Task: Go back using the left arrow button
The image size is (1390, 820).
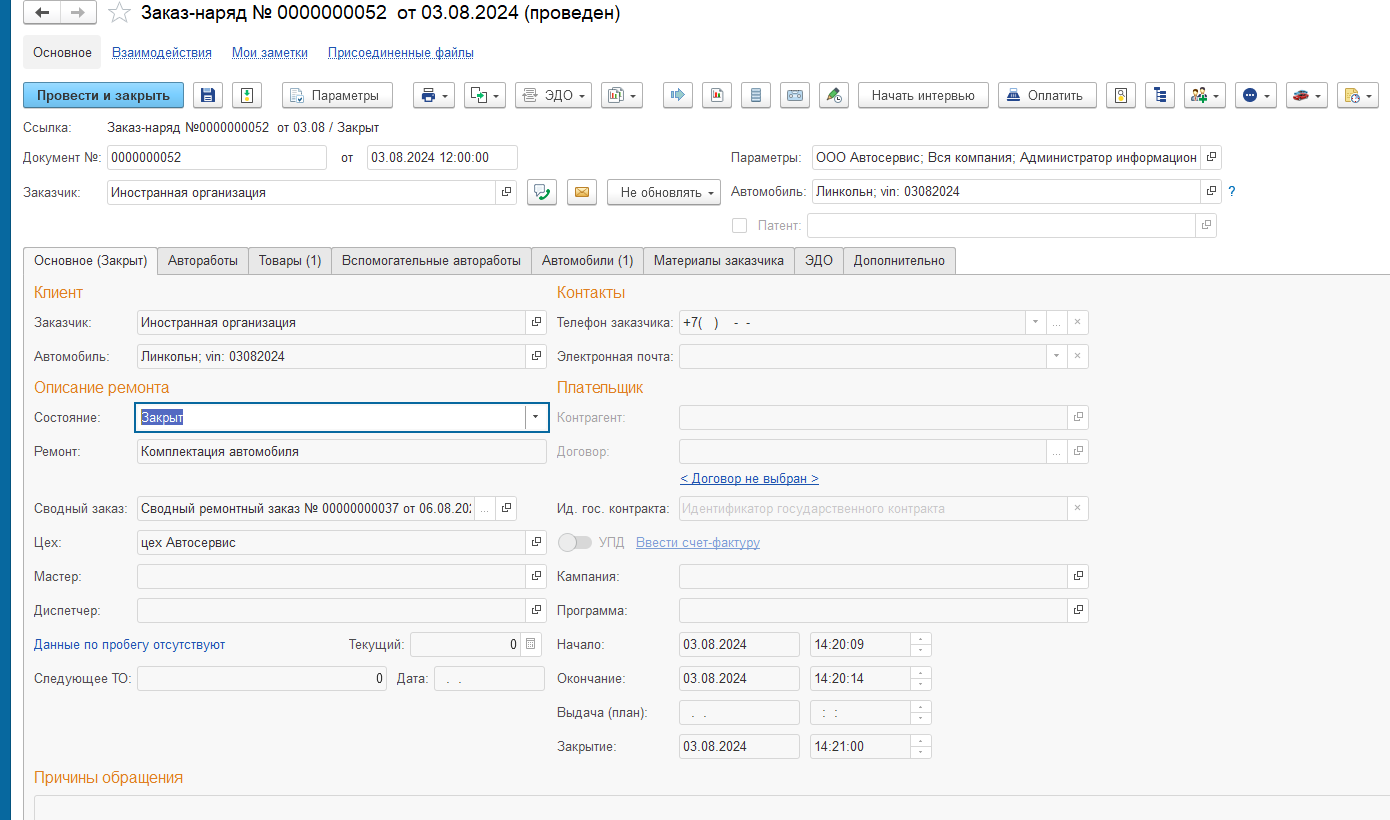Action: tap(43, 13)
